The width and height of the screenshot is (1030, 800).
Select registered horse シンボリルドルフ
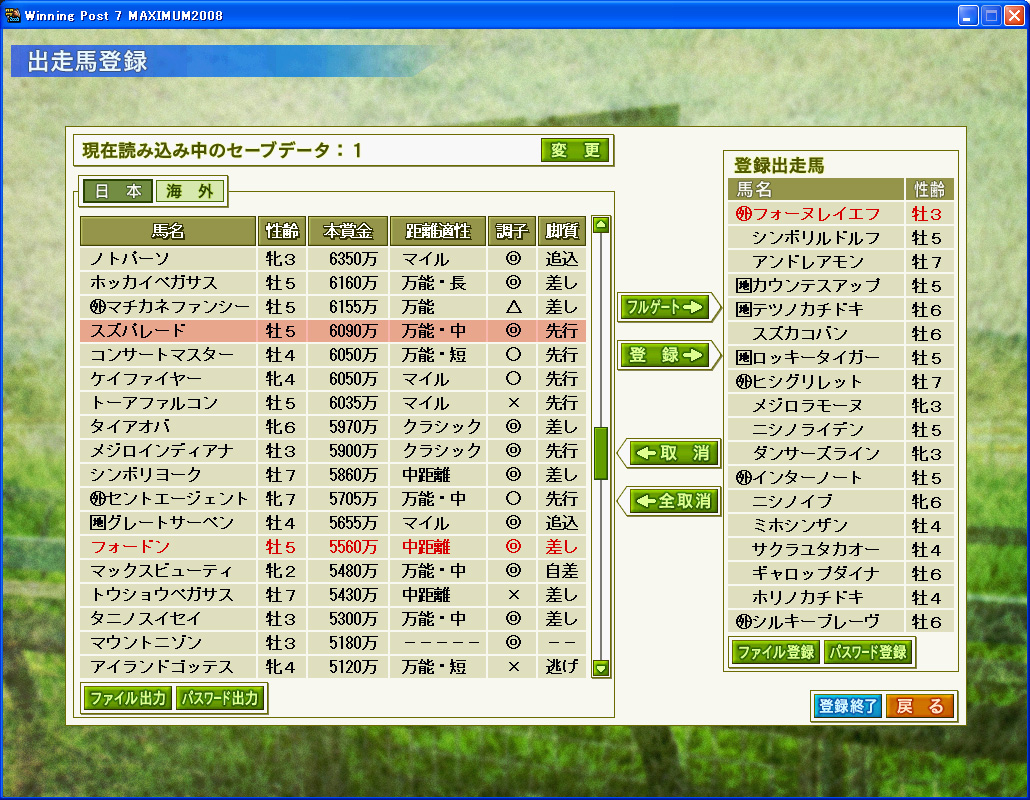click(841, 238)
